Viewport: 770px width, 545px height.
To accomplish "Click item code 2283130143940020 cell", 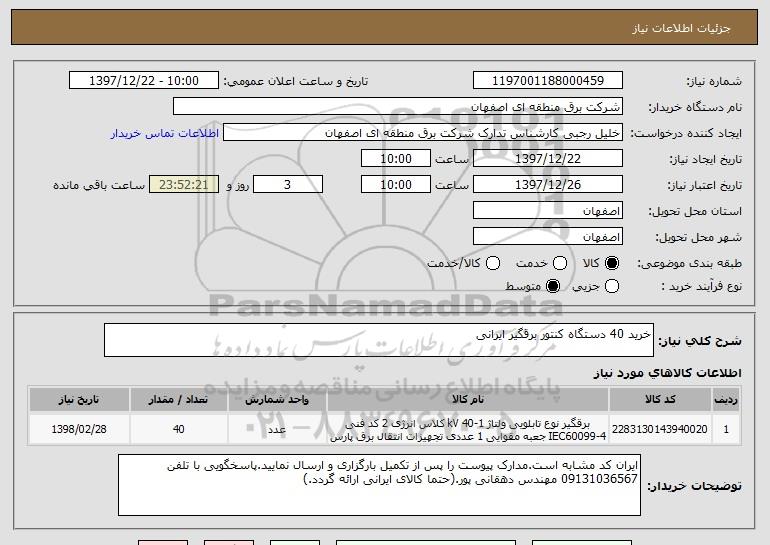I will (660, 429).
